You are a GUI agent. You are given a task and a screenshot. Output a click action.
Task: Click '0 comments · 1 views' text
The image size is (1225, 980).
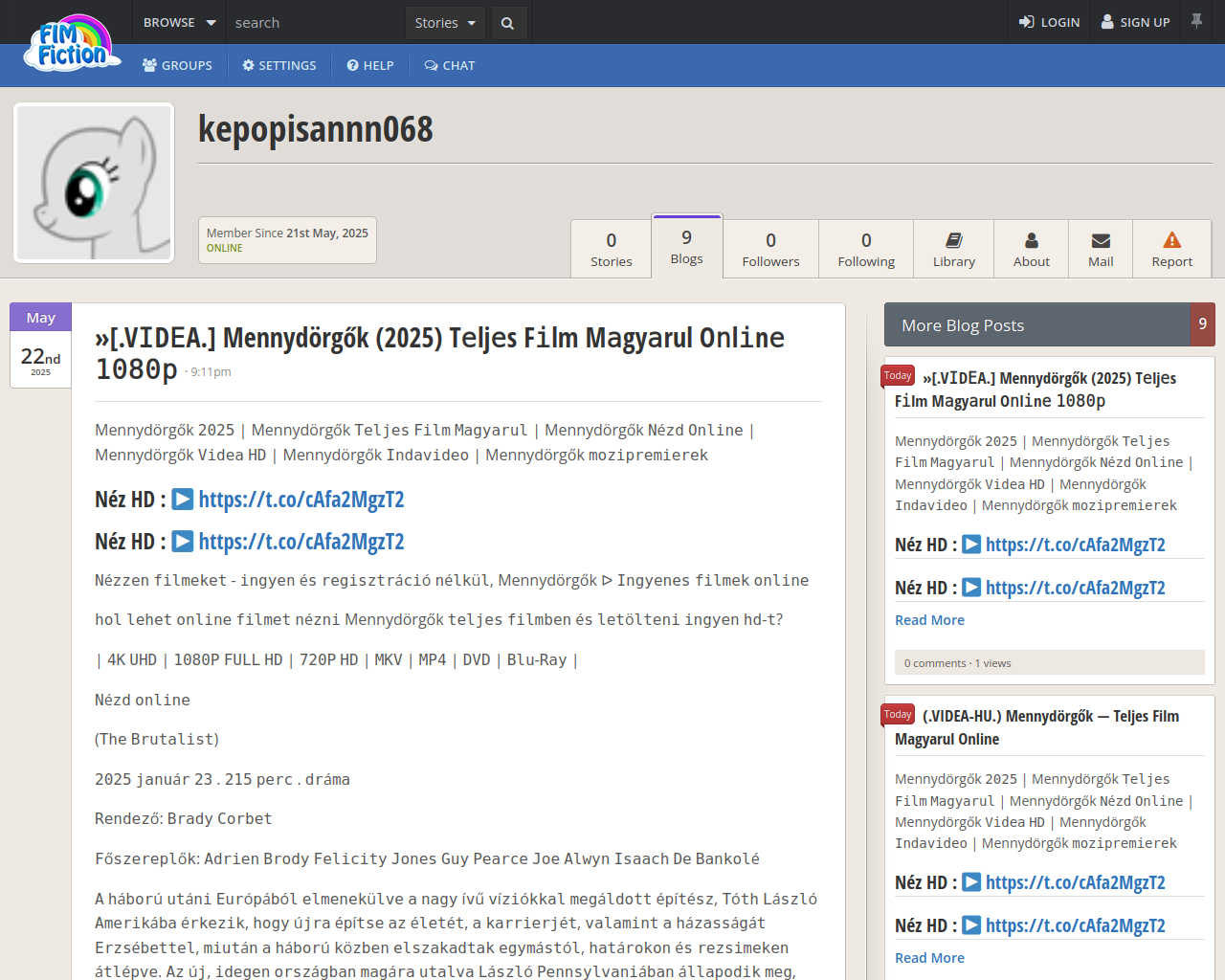point(957,663)
